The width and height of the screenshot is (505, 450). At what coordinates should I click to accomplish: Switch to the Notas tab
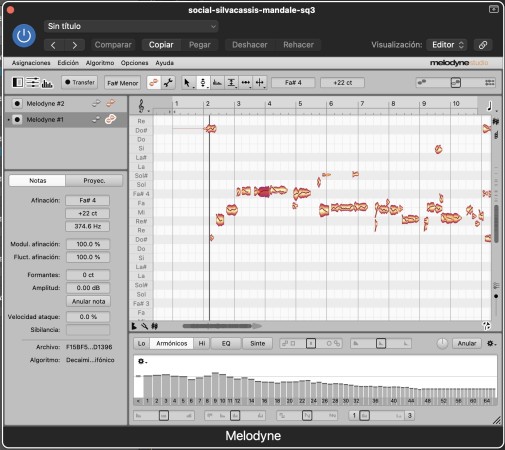[37, 181]
